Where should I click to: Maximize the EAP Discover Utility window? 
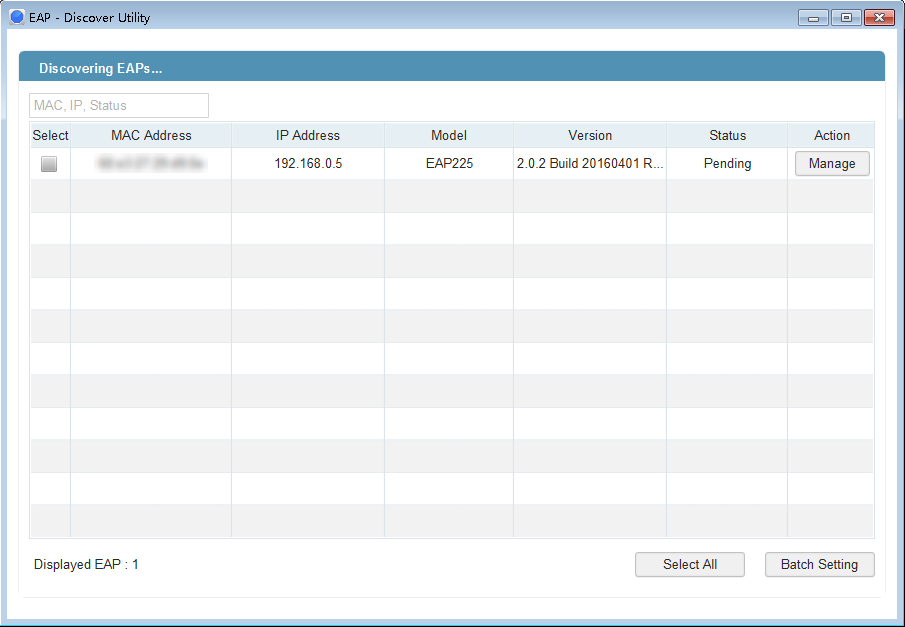click(x=845, y=17)
